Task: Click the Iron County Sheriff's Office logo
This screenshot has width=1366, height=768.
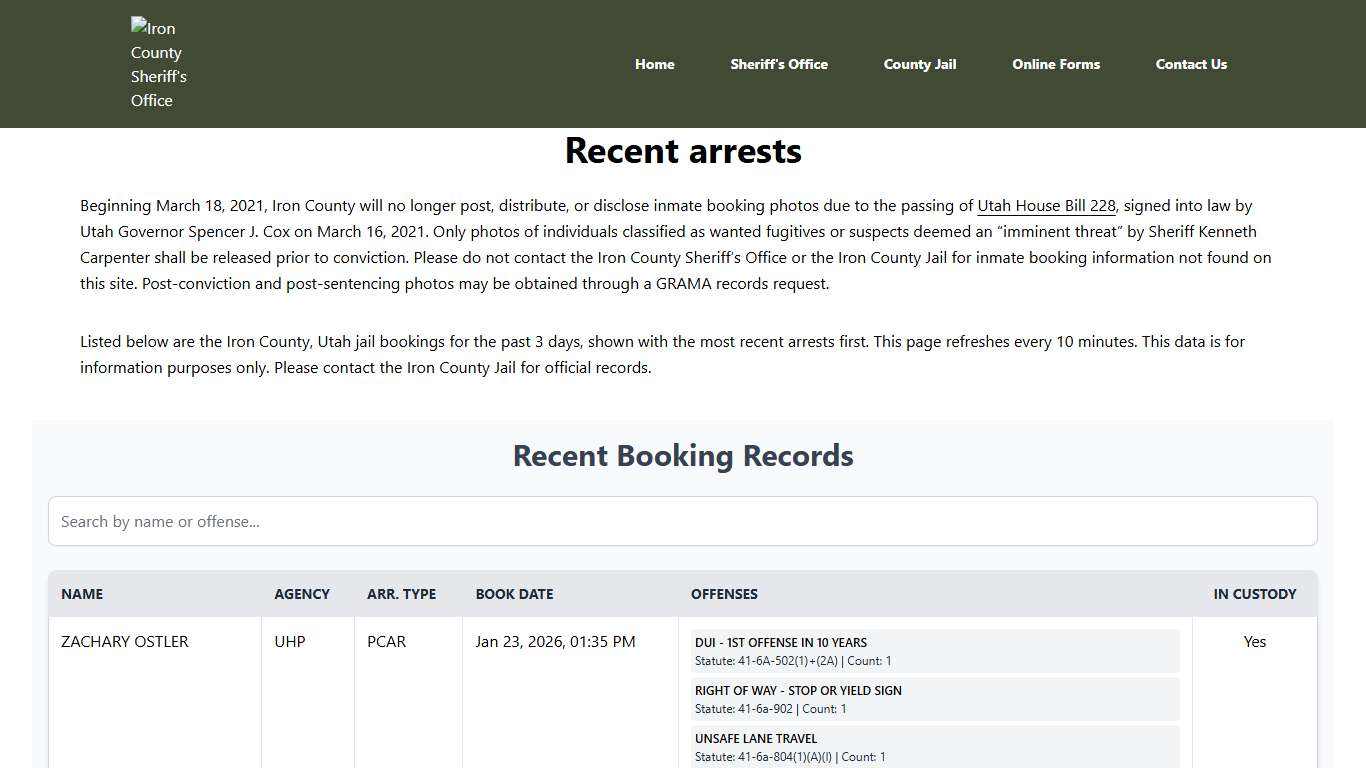Action: (159, 63)
